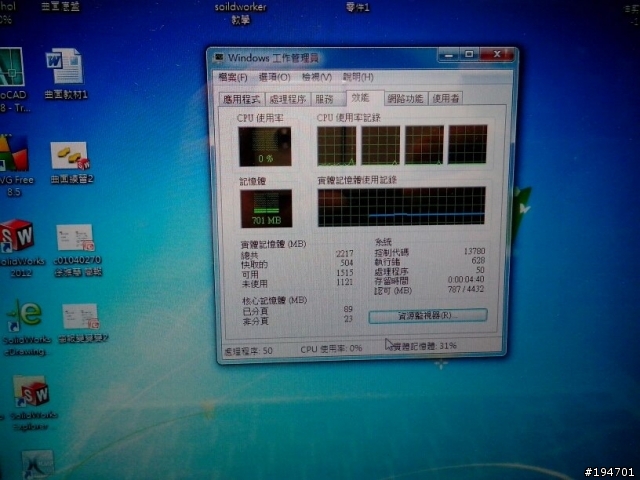Select the 曲面練習2 SolidWorks part icon
This screenshot has width=640, height=480.
point(71,162)
